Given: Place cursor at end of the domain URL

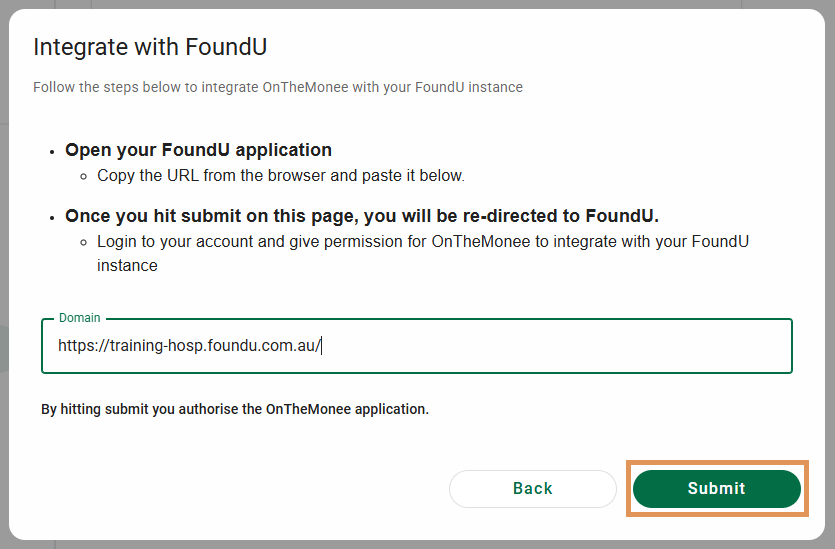Looking at the screenshot, I should (x=320, y=346).
